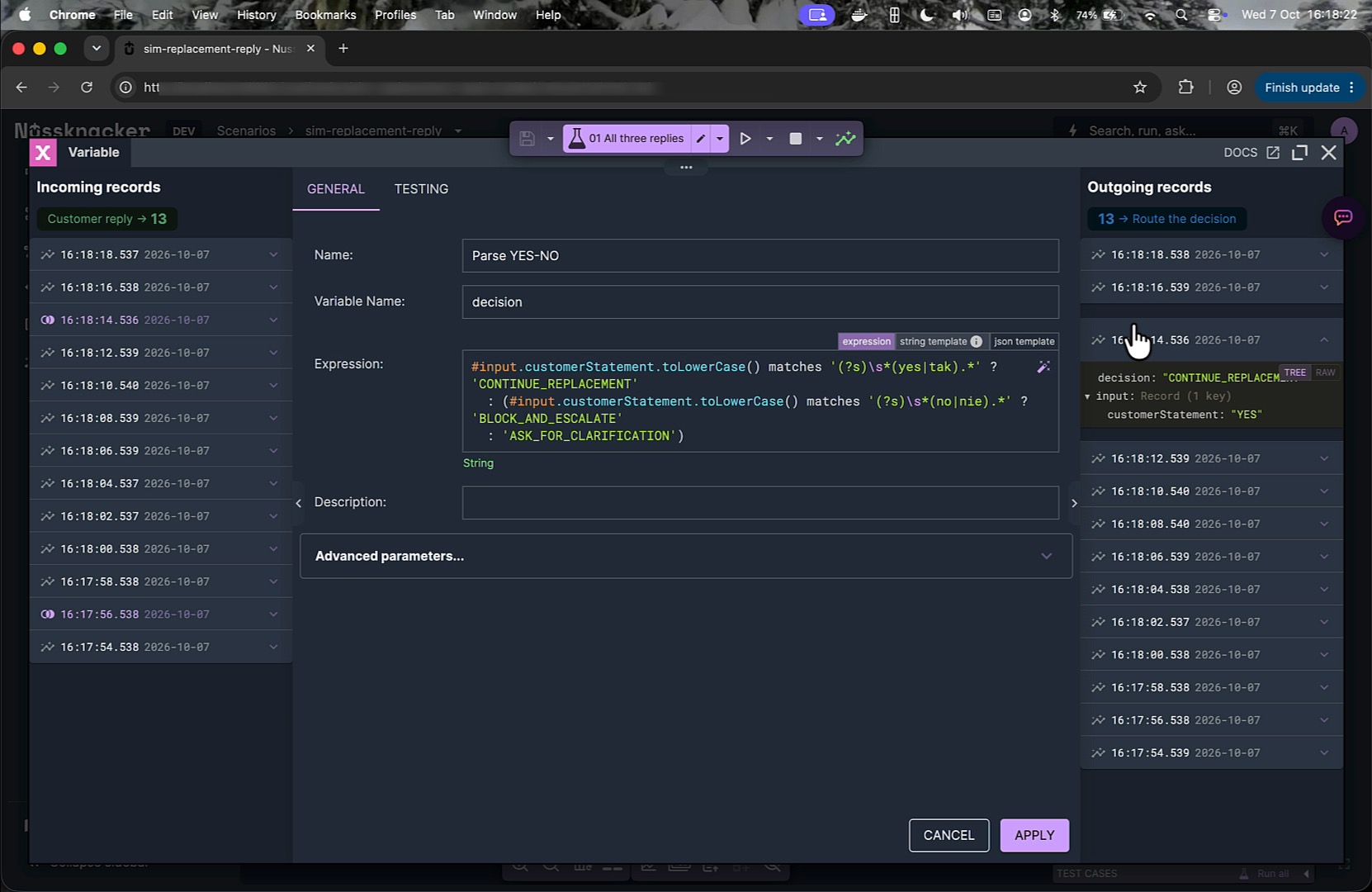Collapse the input Record tree node
Image resolution: width=1372 pixels, height=892 pixels.
(1088, 396)
